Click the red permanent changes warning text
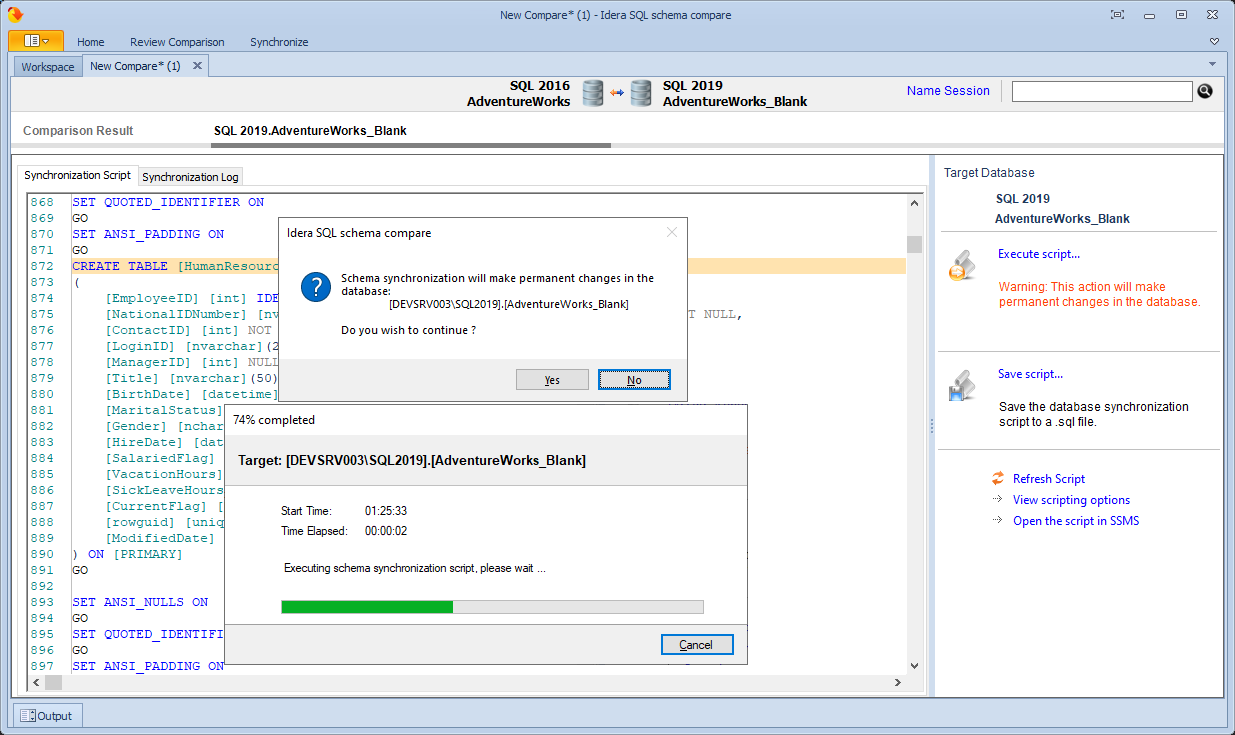 [1099, 294]
